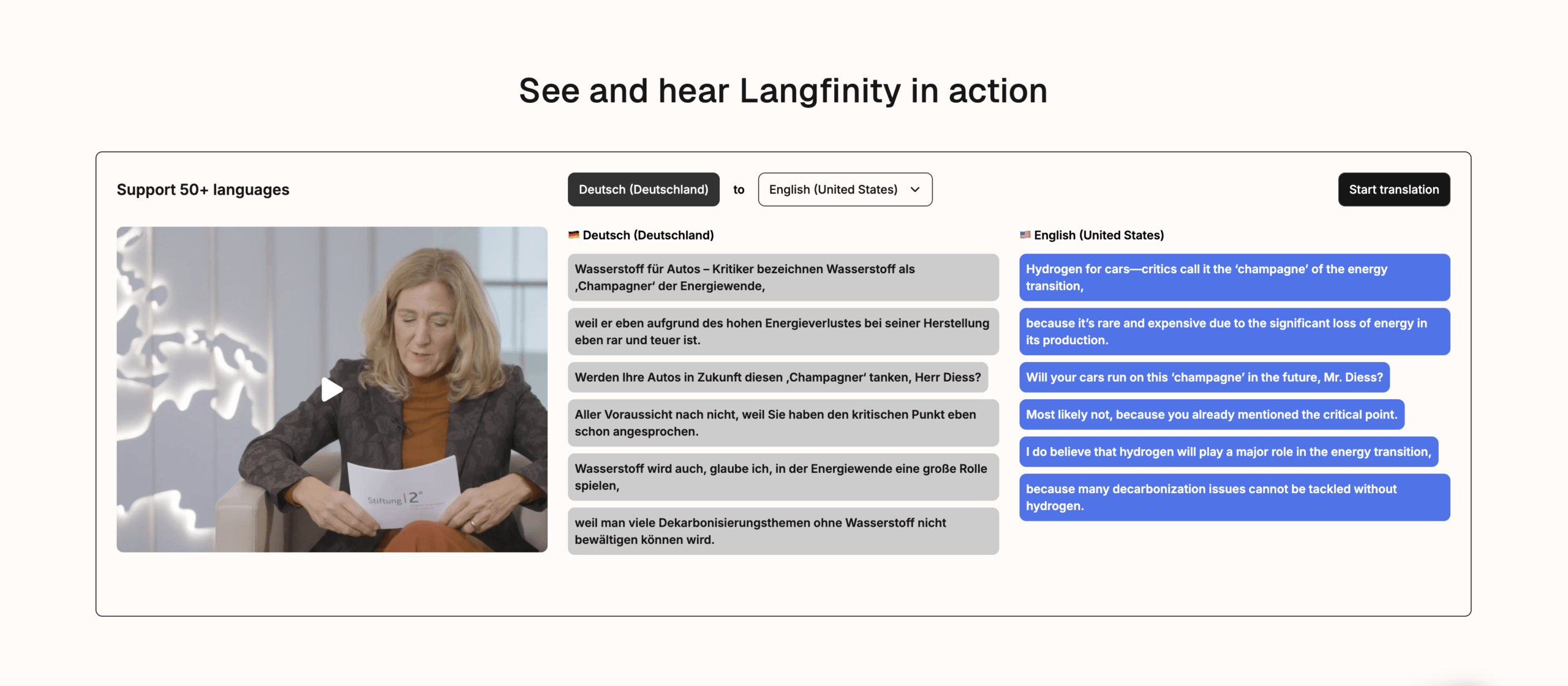Select the 'Will your cars run' translation
Screen dimensions: 1568x686
1204,377
